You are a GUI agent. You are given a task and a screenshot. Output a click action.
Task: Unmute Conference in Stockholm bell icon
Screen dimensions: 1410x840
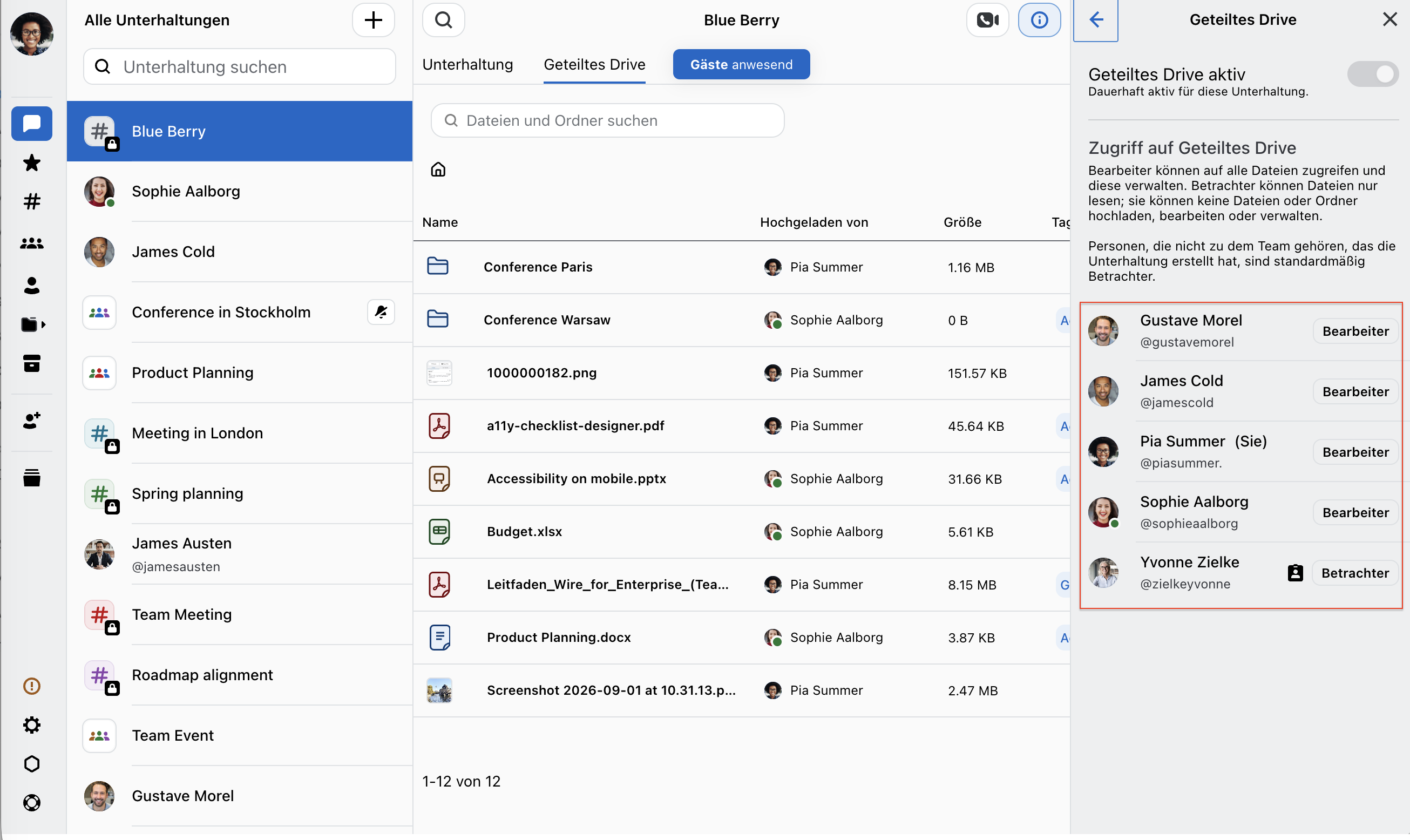(x=381, y=312)
